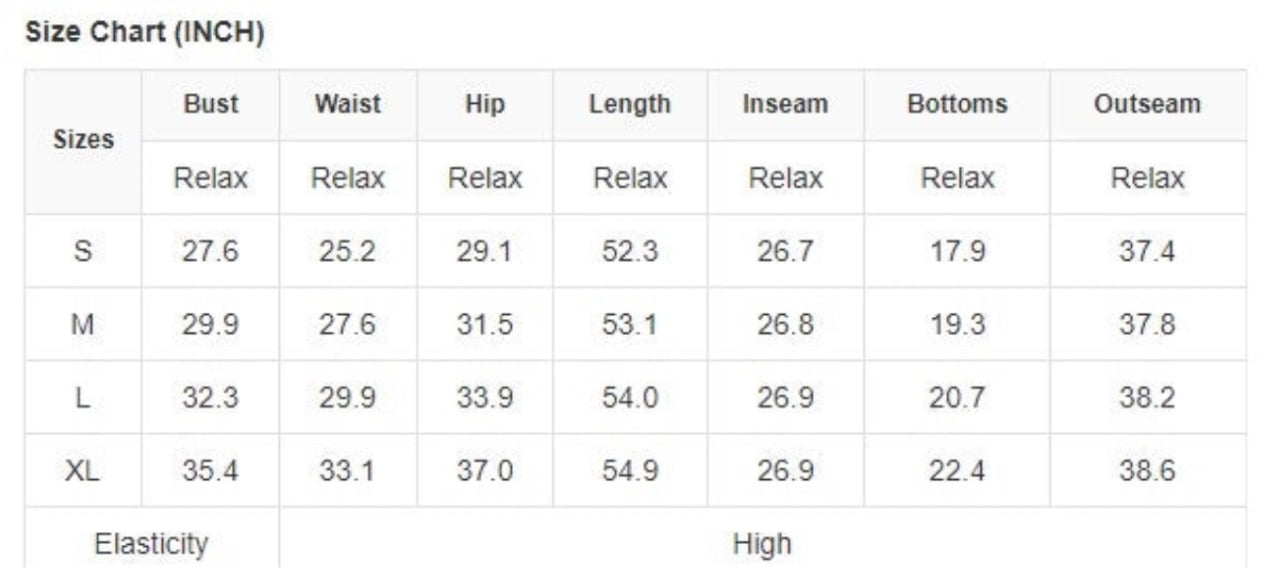Click the Elasticity row label
Screen dimensions: 1266x568
point(151,544)
